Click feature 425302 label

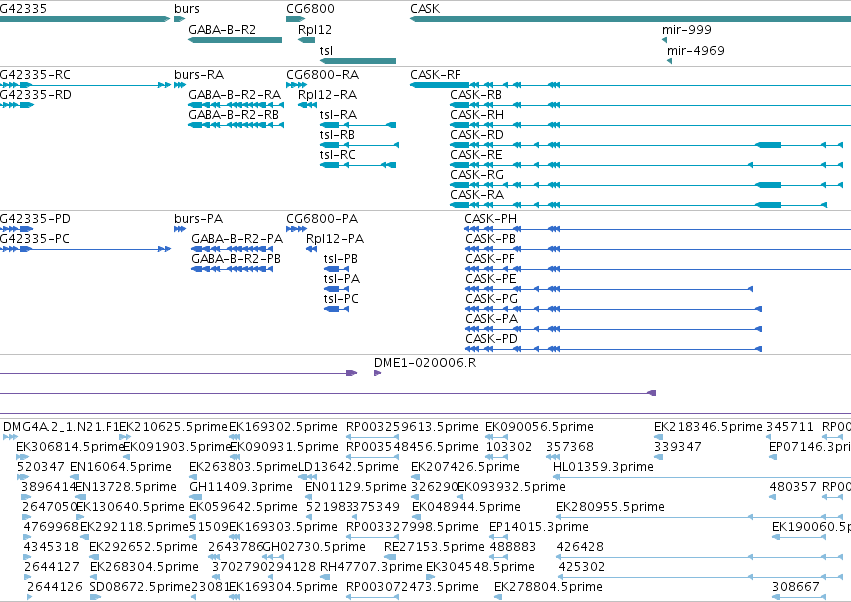(x=582, y=567)
